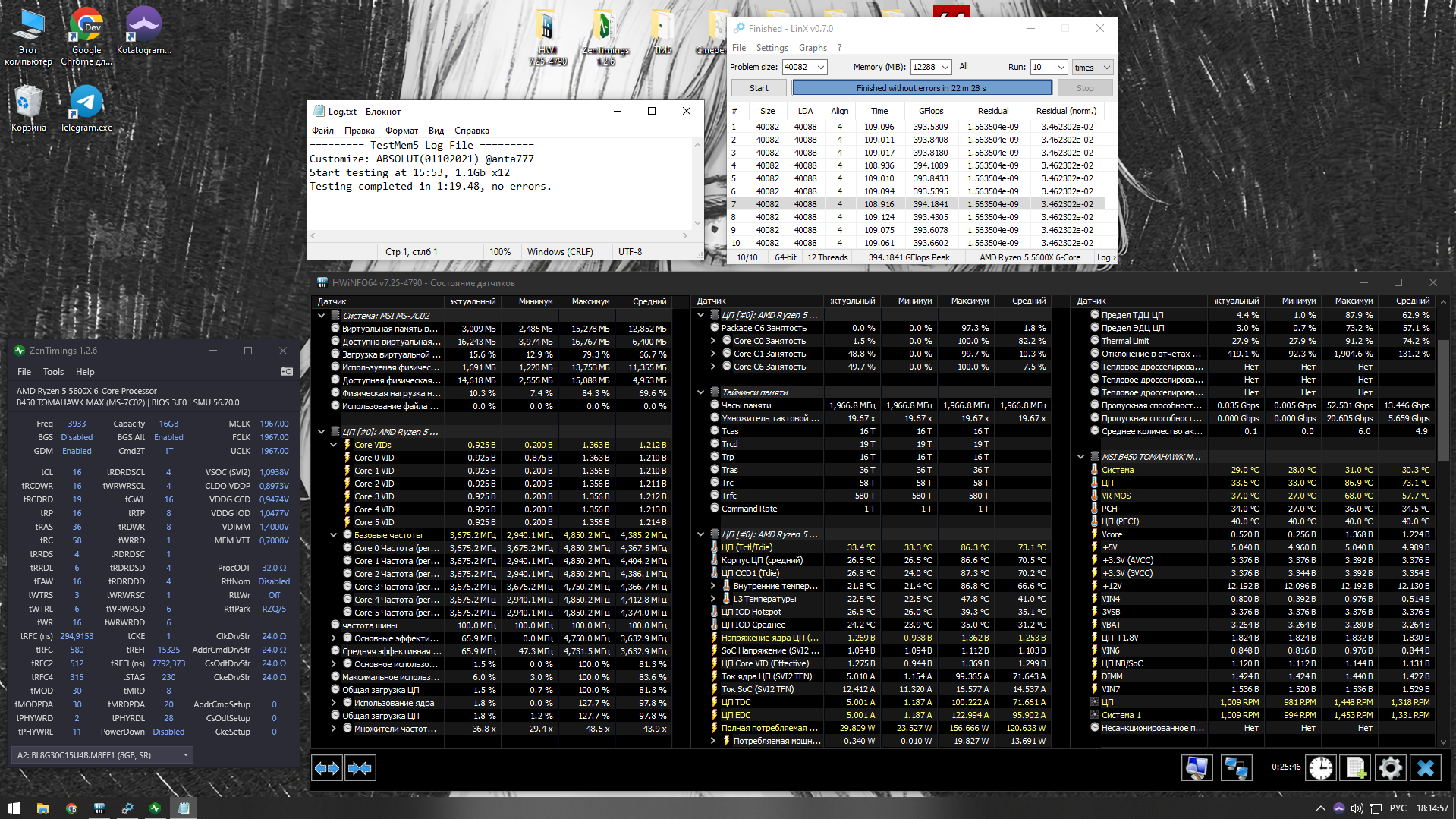This screenshot has width=1456, height=819.
Task: Select the ZenTimings 1.2.6 desktop icon
Action: [x=605, y=37]
